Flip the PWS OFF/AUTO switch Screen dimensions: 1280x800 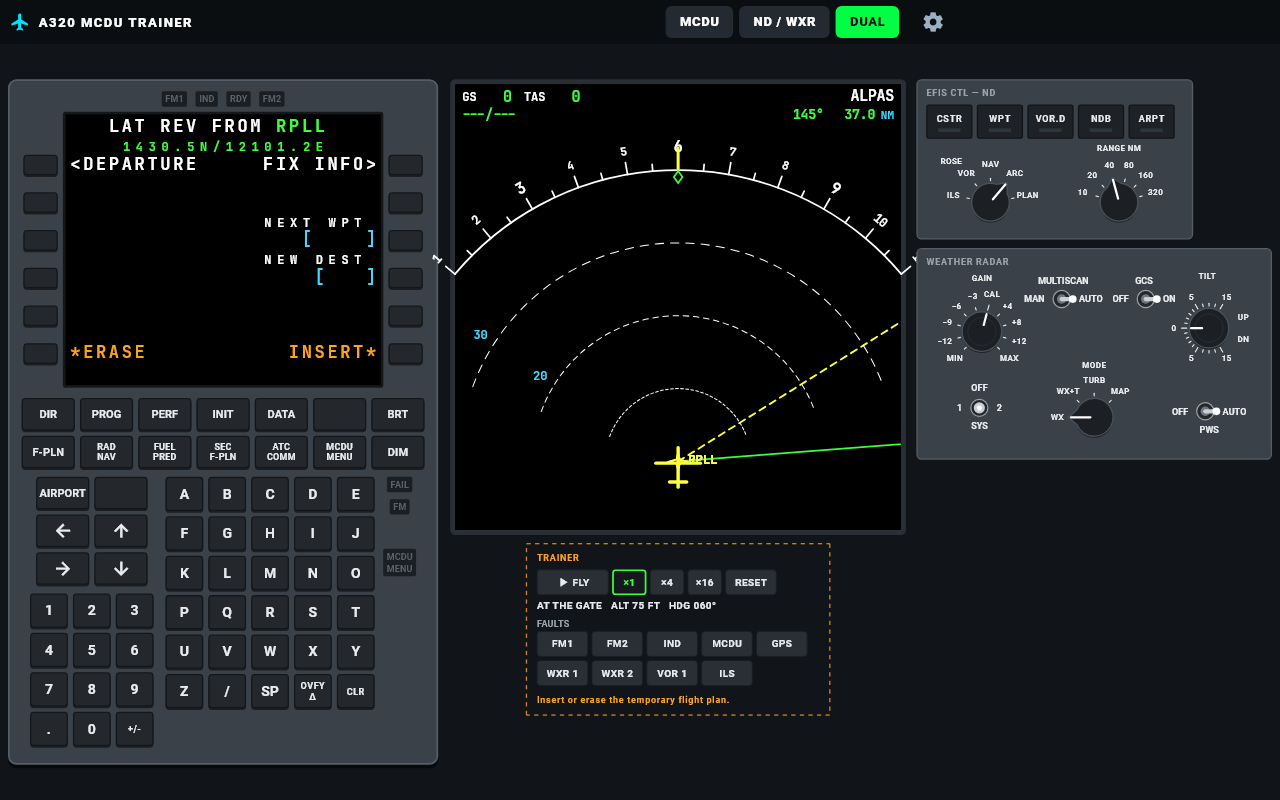pos(1206,411)
